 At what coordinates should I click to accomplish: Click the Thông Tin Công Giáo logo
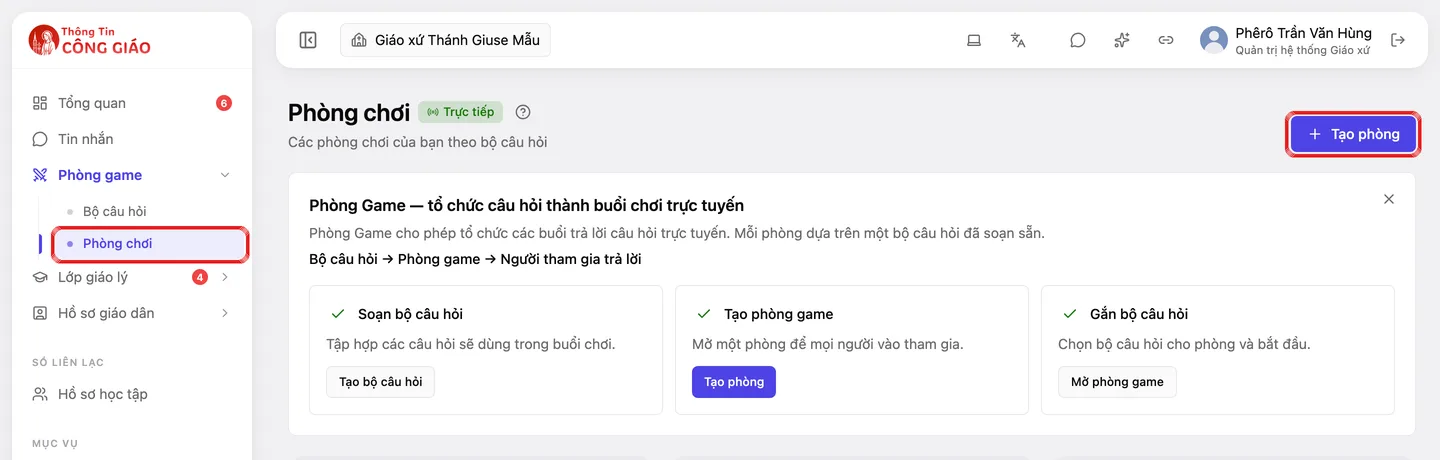coord(90,40)
